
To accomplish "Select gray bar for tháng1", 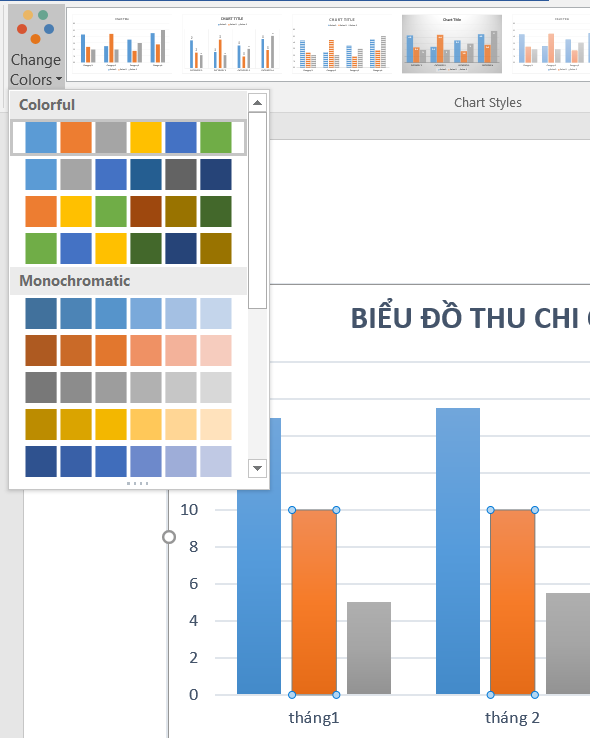I will coord(369,648).
